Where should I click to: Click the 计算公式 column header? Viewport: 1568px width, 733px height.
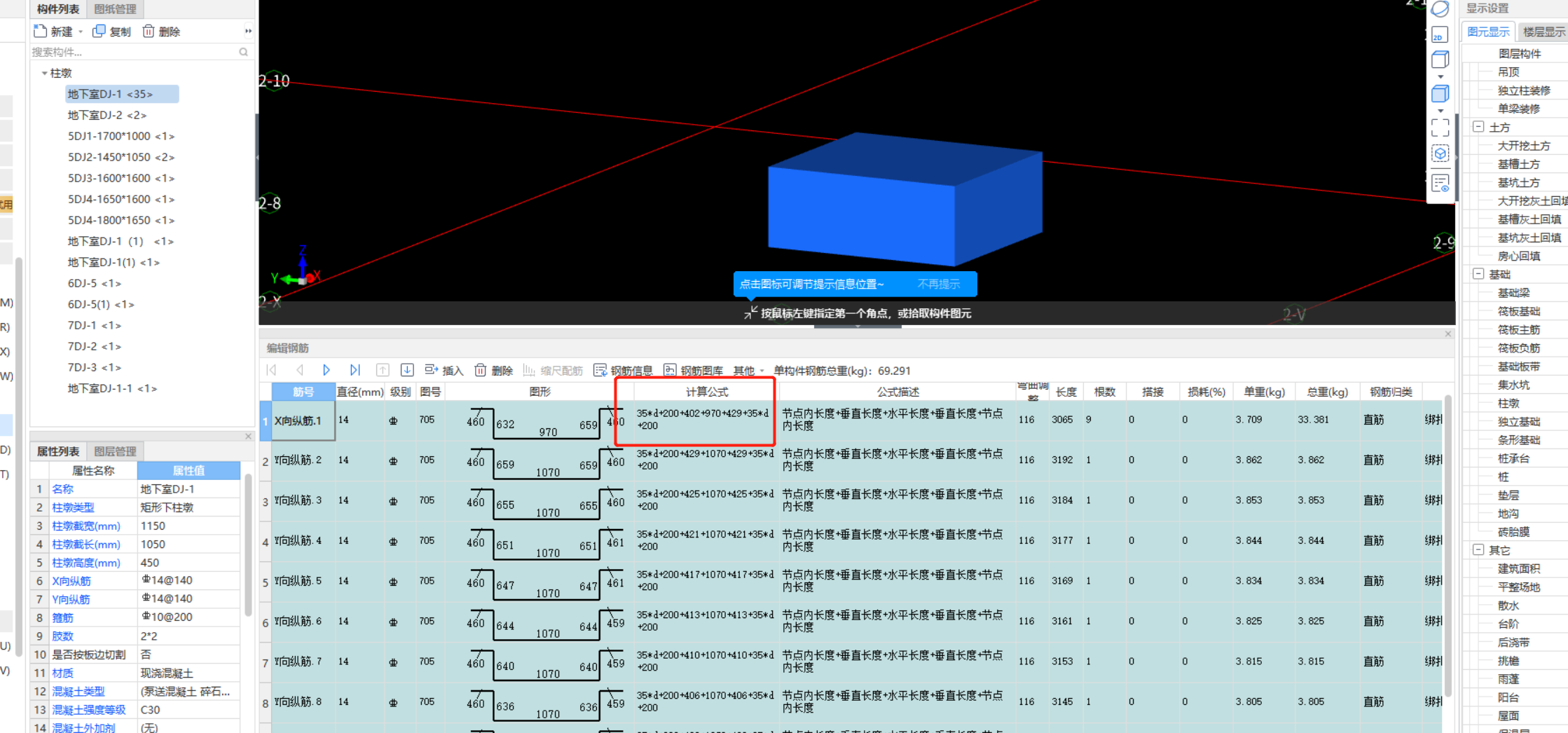706,392
